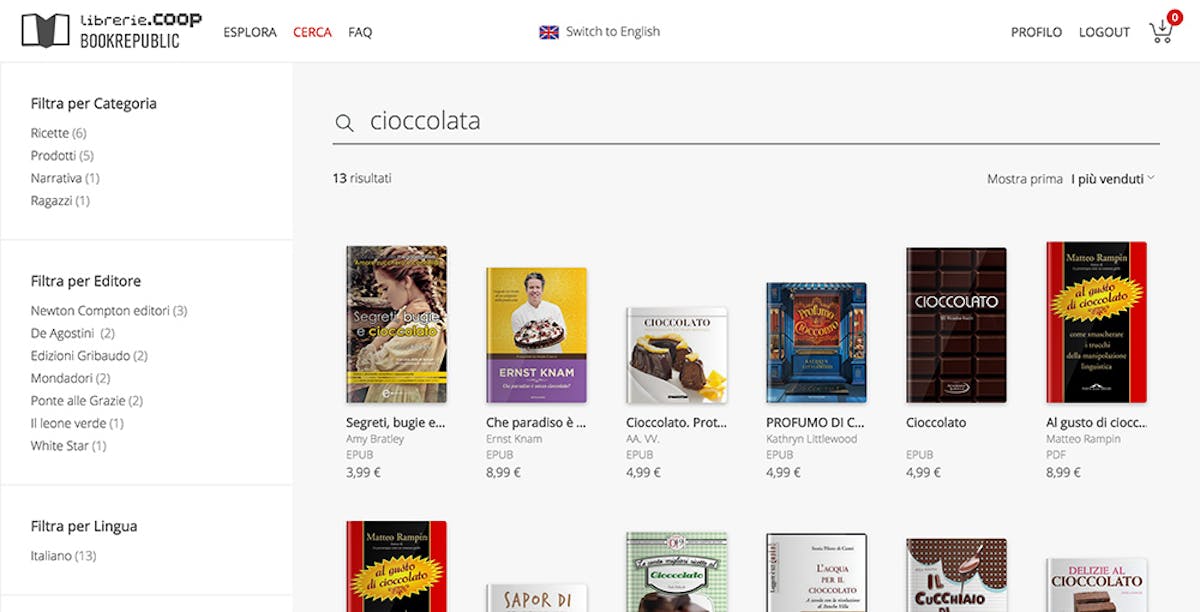This screenshot has height=612, width=1200.
Task: Open the FAQ page
Action: (360, 32)
